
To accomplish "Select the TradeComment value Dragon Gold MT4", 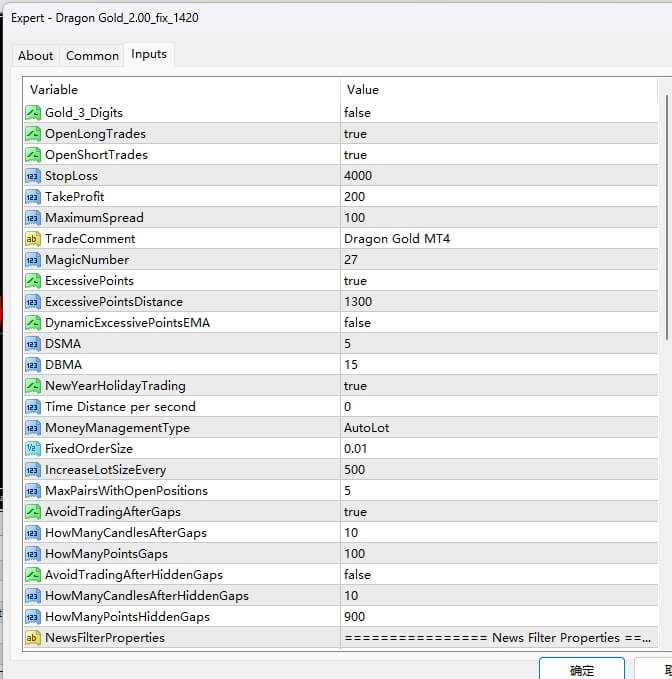I will coord(397,239).
